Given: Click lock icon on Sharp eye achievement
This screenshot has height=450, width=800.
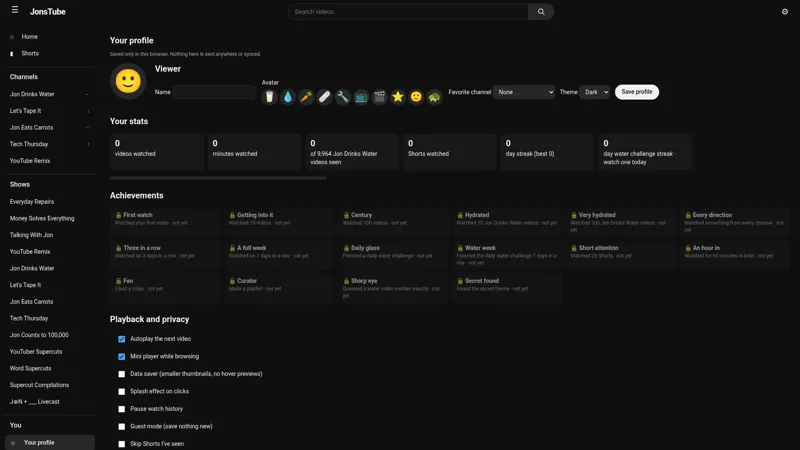Looking at the screenshot, I should pos(346,281).
